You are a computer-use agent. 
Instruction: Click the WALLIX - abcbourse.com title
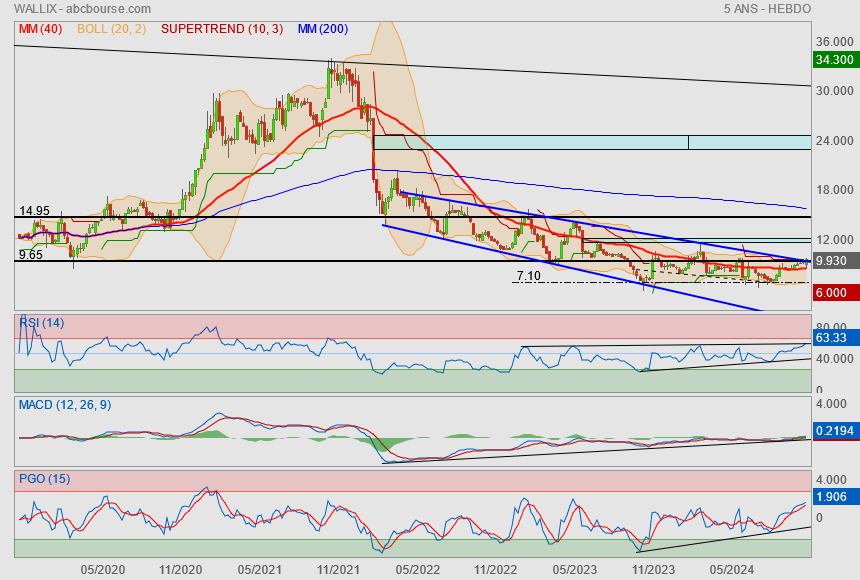tap(82, 9)
